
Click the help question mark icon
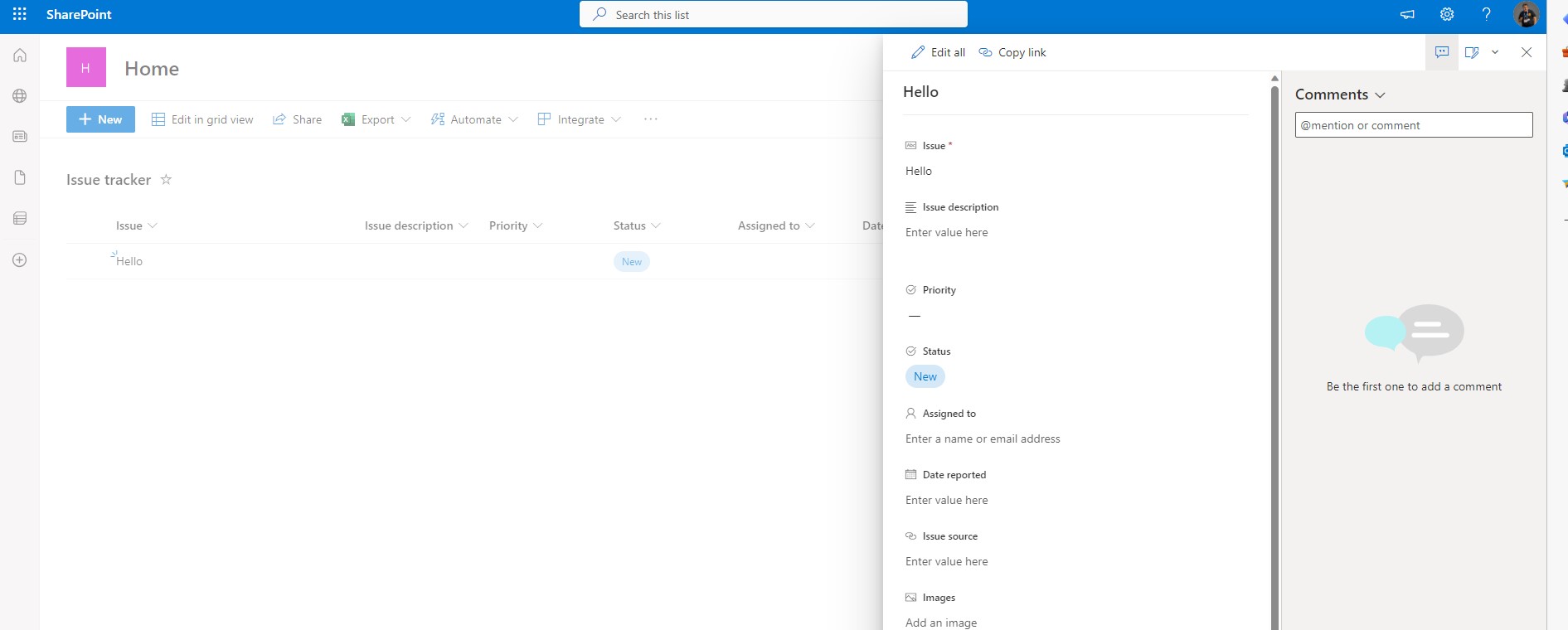(x=1487, y=14)
